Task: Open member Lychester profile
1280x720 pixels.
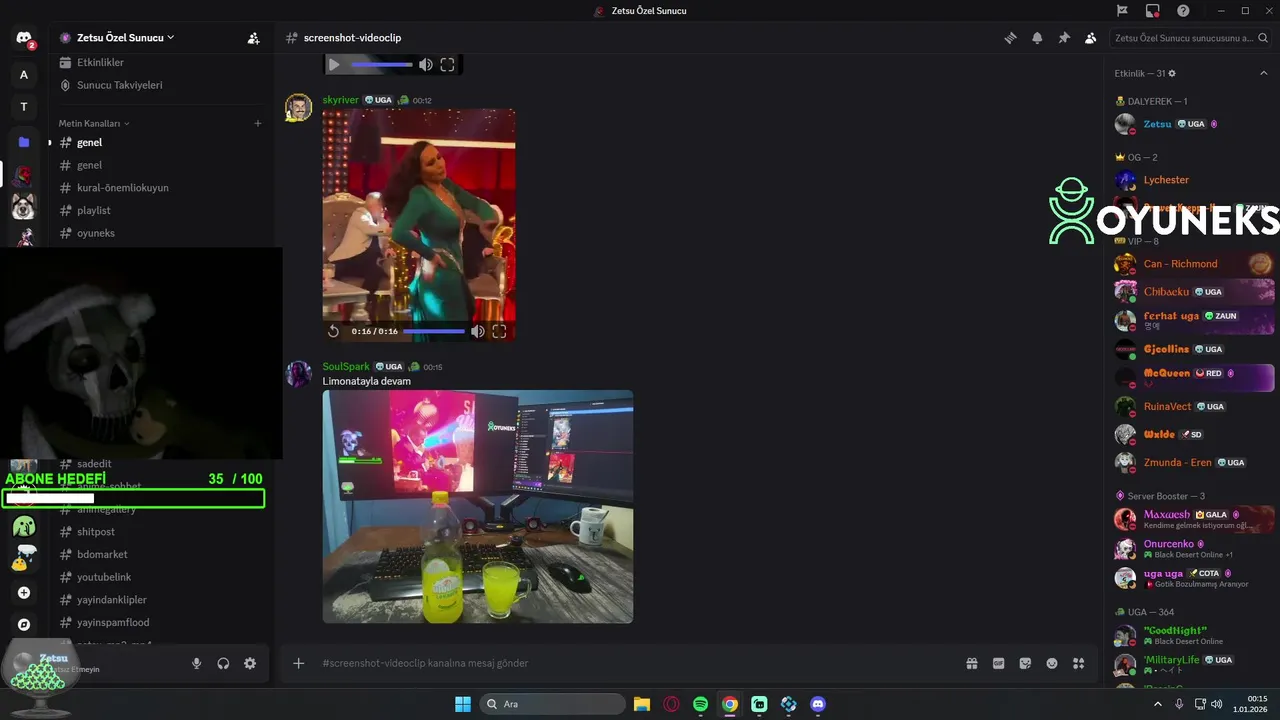Action: [x=1166, y=180]
